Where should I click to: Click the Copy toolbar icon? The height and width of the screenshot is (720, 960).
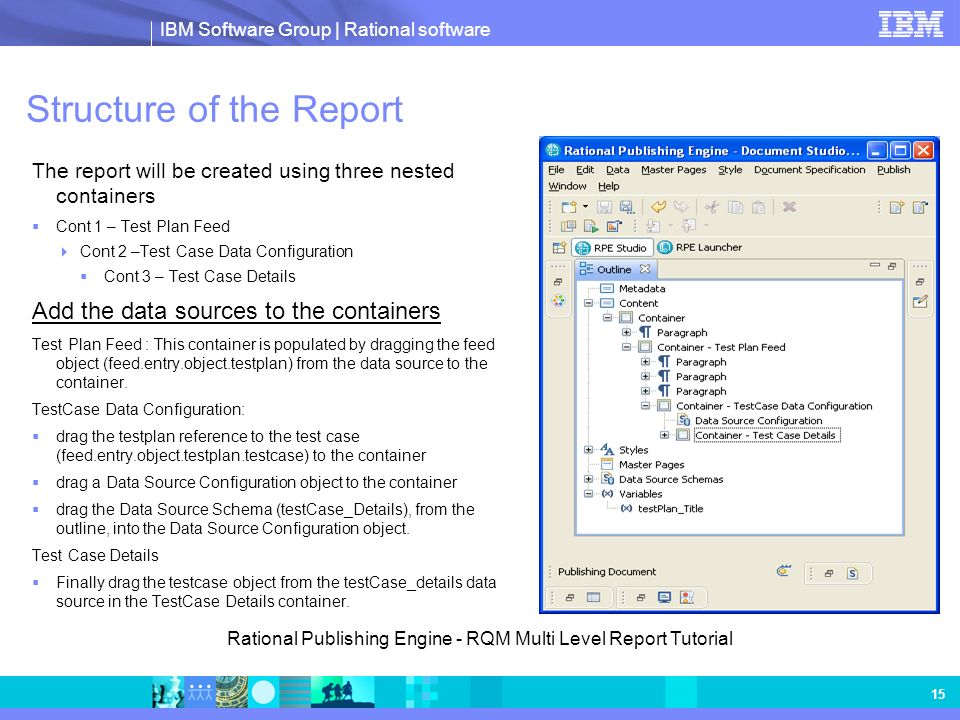(x=735, y=207)
